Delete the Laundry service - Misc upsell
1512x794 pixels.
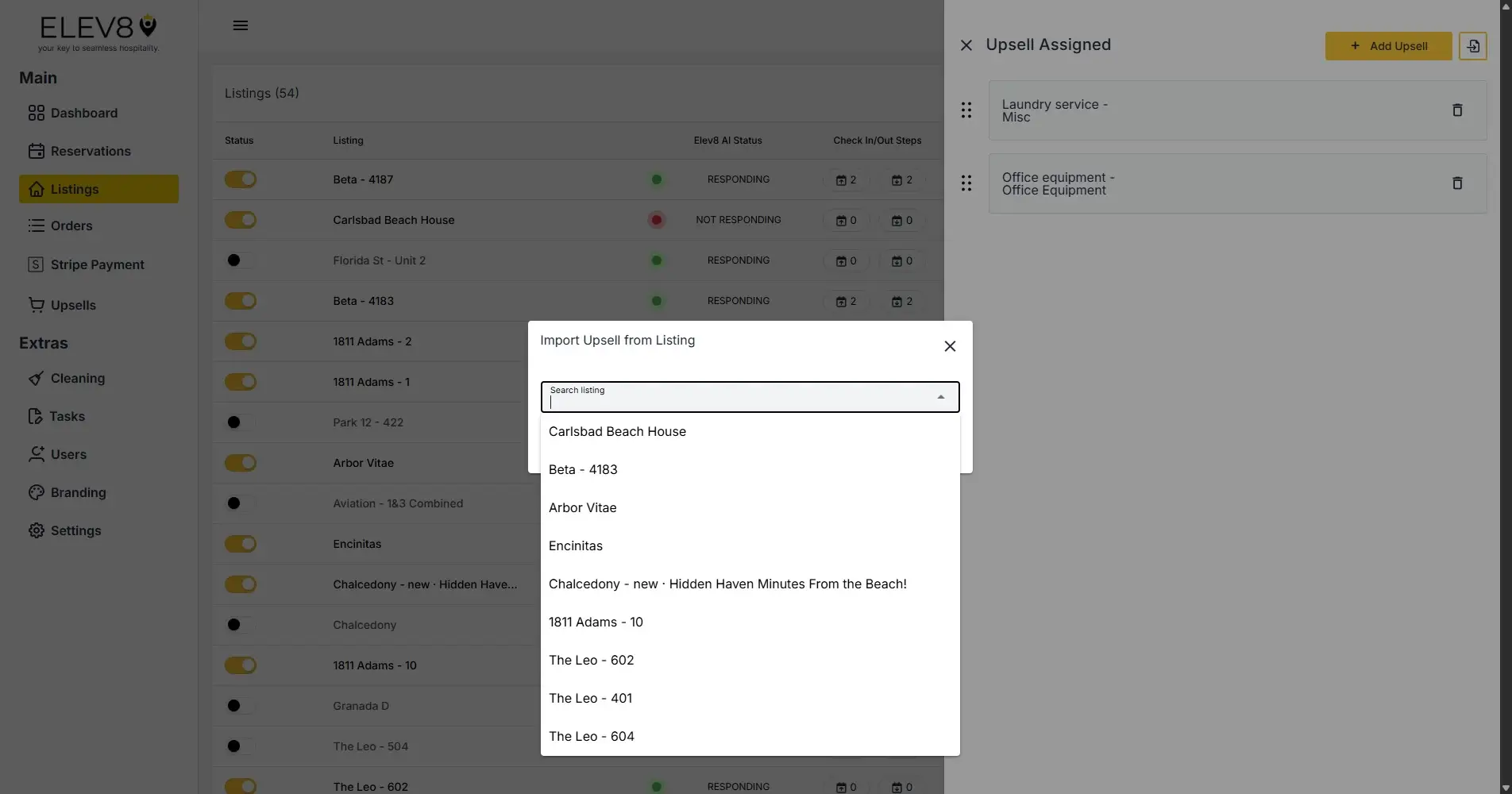(x=1457, y=110)
